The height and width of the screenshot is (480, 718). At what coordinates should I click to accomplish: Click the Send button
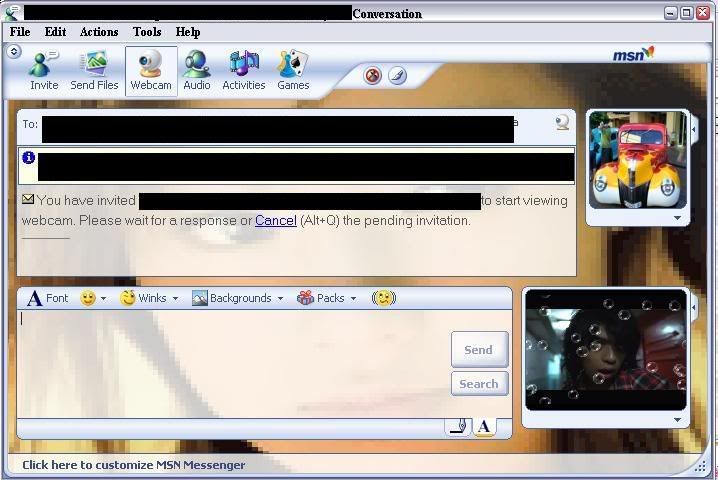[x=479, y=349]
